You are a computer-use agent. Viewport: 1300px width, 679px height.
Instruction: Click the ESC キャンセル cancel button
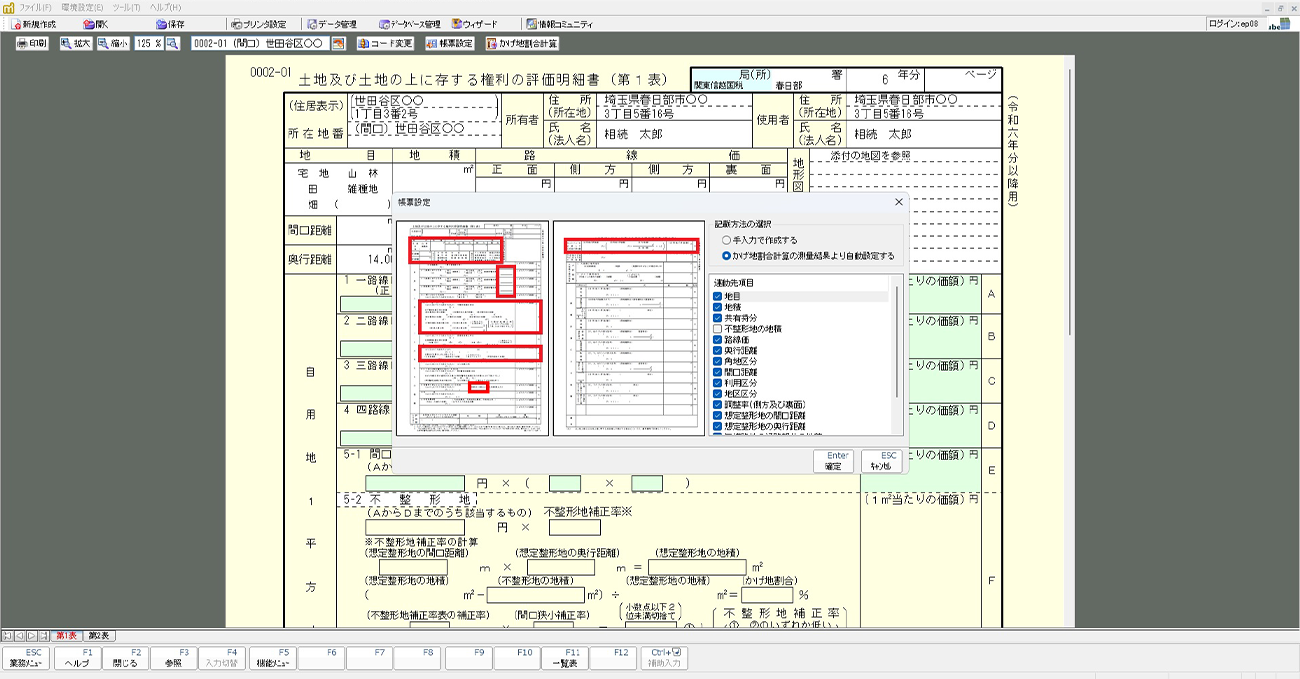(880, 461)
